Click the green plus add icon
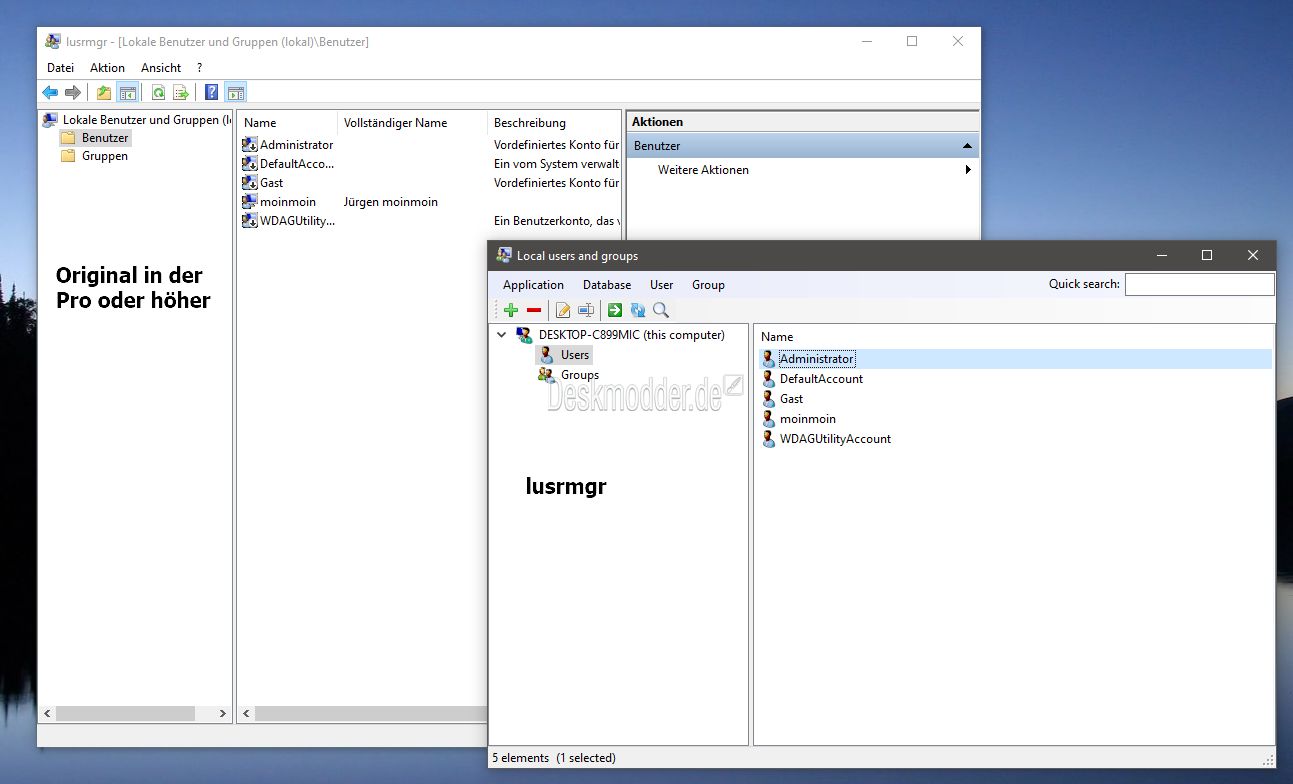 [511, 310]
